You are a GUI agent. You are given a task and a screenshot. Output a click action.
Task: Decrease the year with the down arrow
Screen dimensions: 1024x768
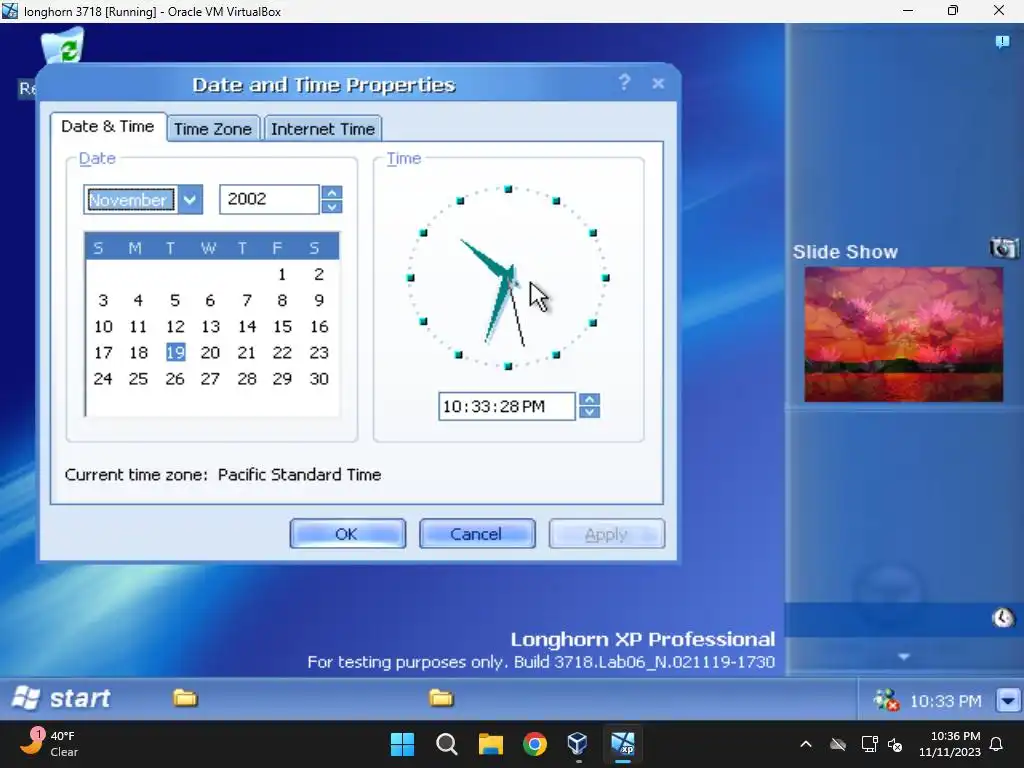[332, 206]
